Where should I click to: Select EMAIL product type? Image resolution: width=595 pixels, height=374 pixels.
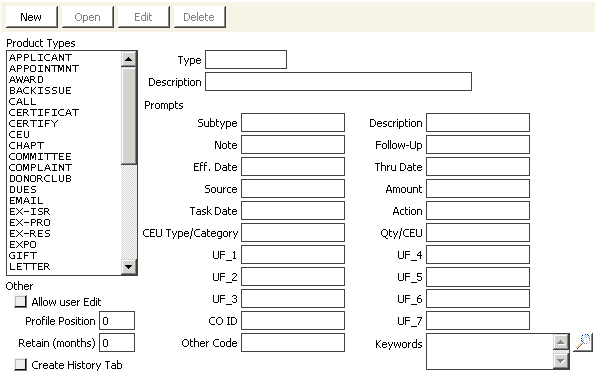26,201
